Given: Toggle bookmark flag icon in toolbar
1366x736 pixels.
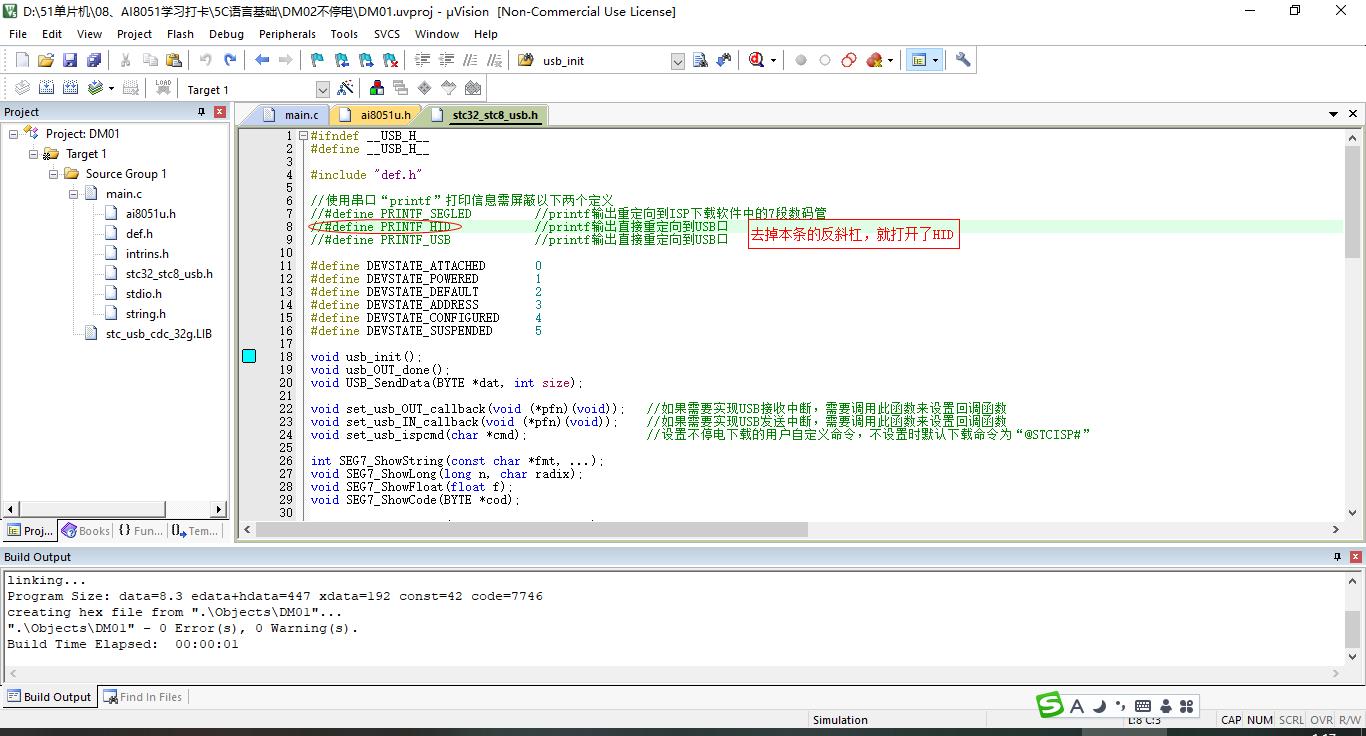Looking at the screenshot, I should coord(317,60).
